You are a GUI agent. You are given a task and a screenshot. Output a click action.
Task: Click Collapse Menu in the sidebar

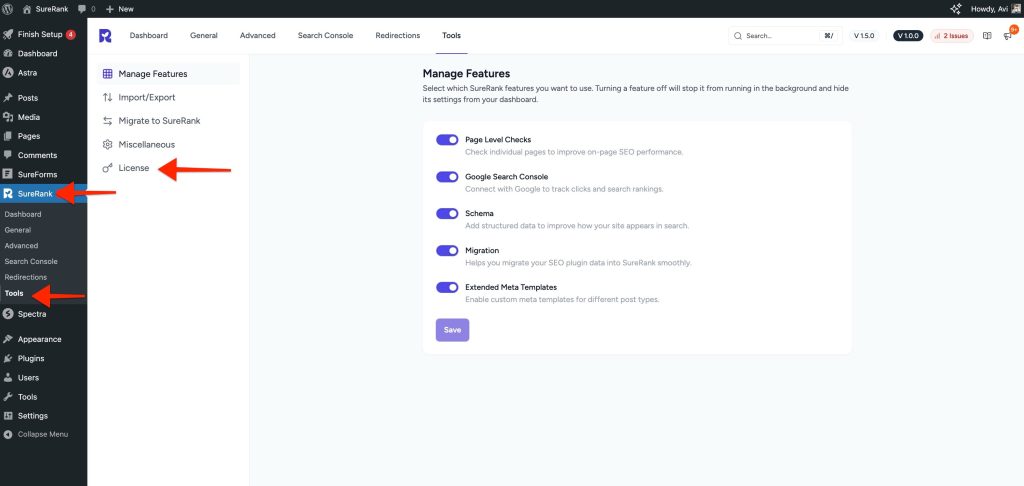42,434
